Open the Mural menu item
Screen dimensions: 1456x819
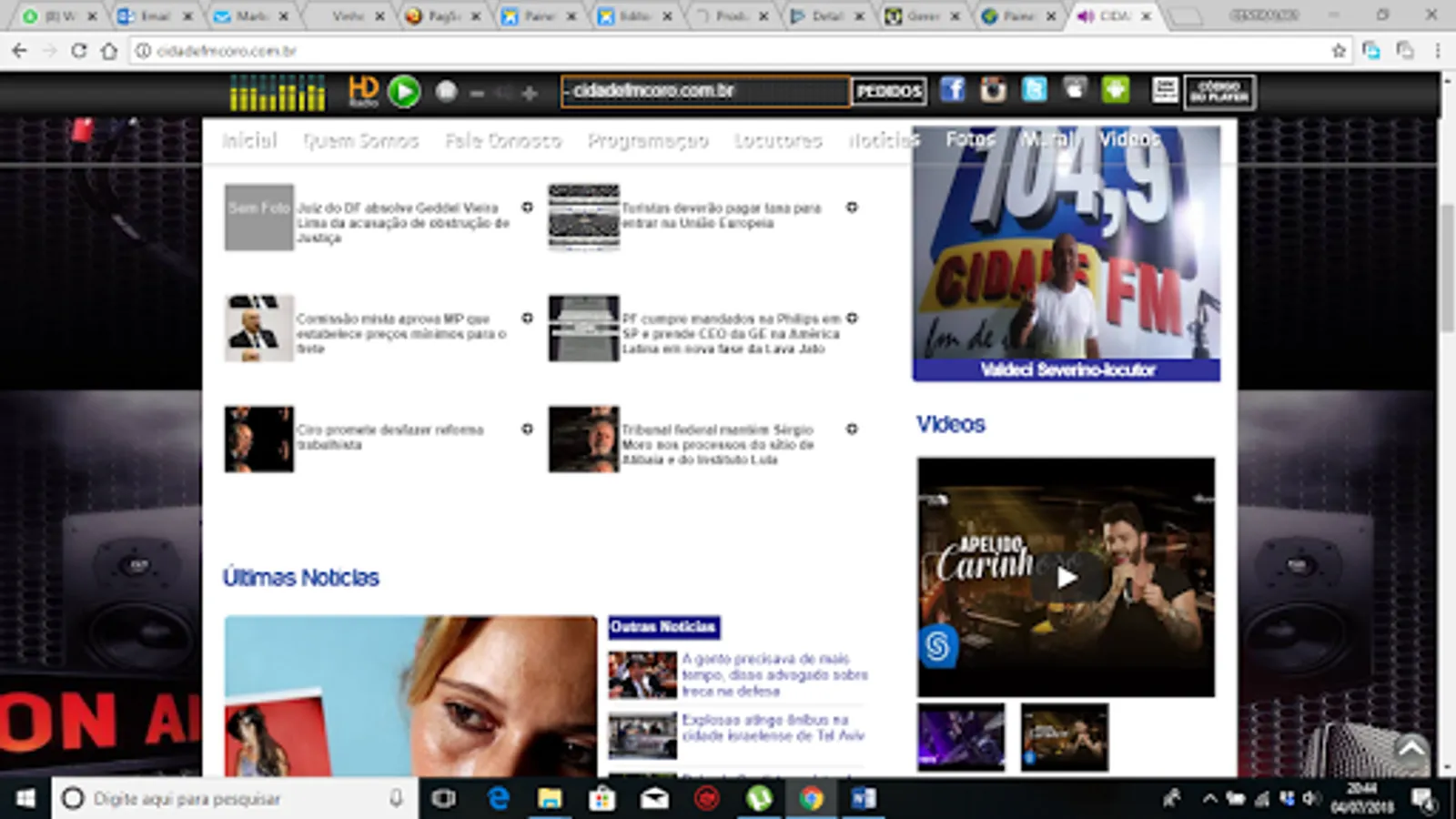pyautogui.click(x=1047, y=139)
